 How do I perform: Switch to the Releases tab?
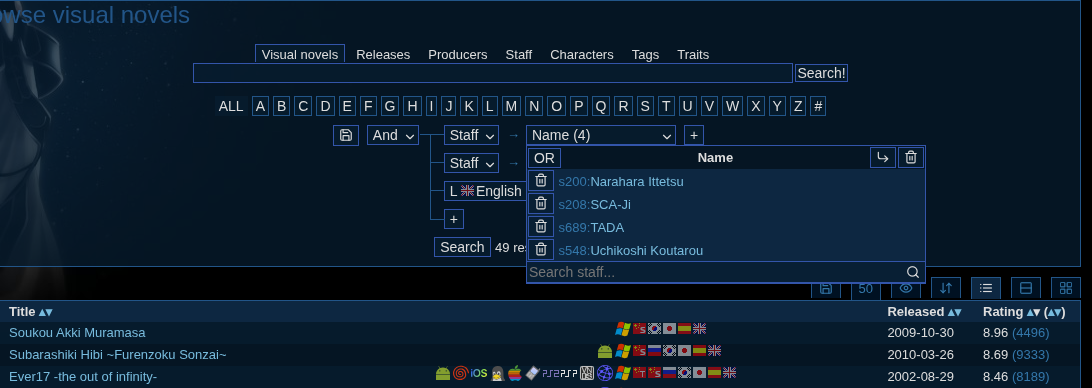(x=383, y=54)
